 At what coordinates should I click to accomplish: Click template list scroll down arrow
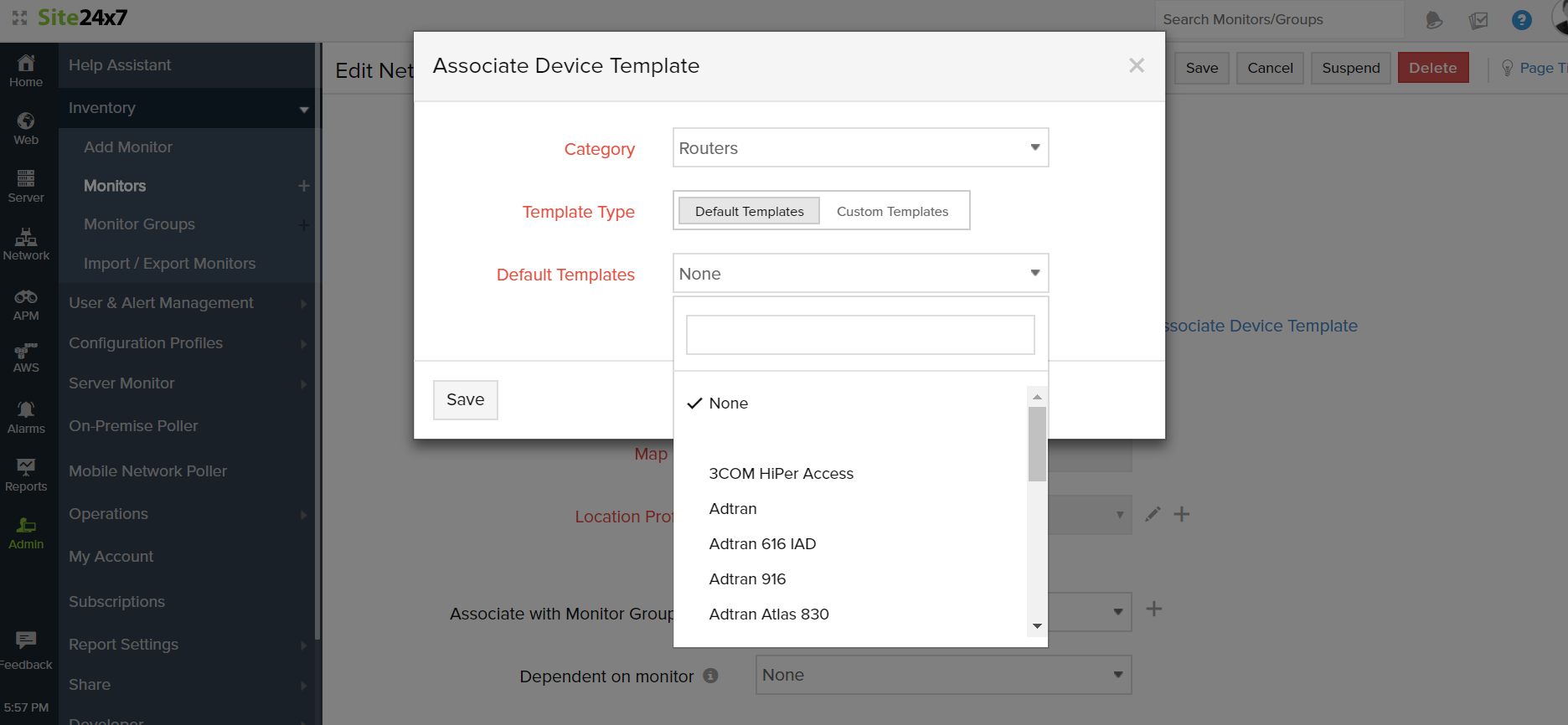click(x=1037, y=626)
